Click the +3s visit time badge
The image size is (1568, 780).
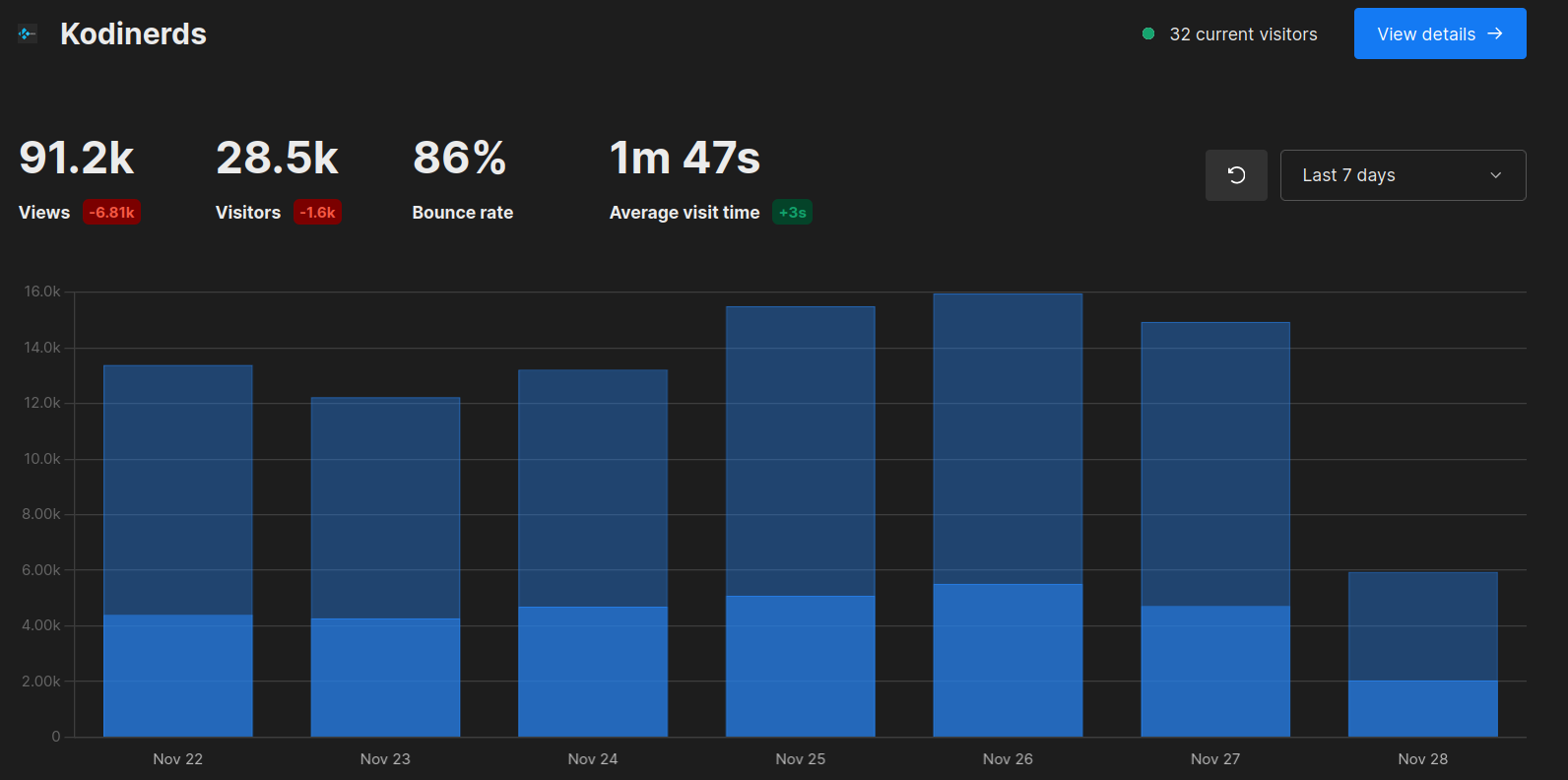(x=792, y=213)
